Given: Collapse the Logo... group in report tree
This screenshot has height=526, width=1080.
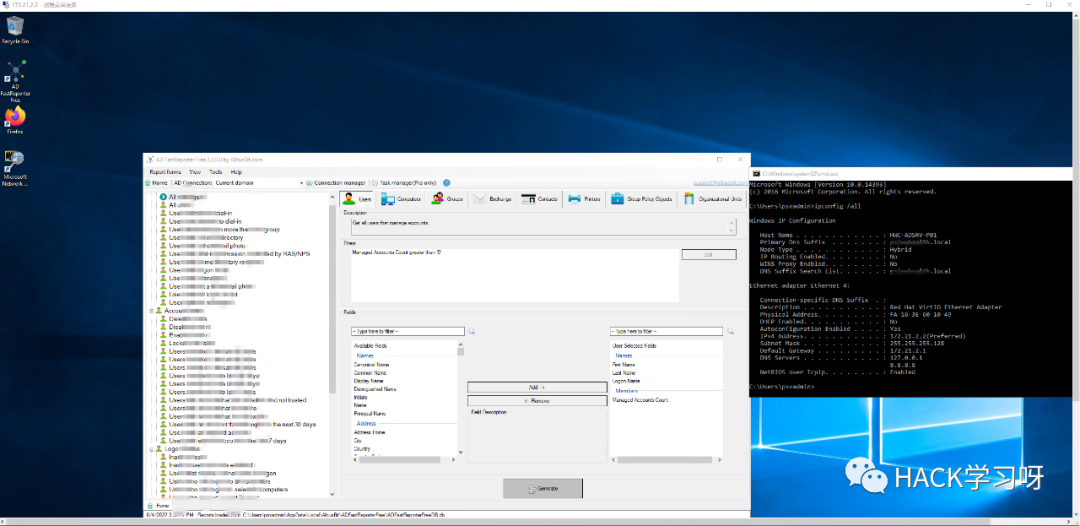Looking at the screenshot, I should click(150, 449).
